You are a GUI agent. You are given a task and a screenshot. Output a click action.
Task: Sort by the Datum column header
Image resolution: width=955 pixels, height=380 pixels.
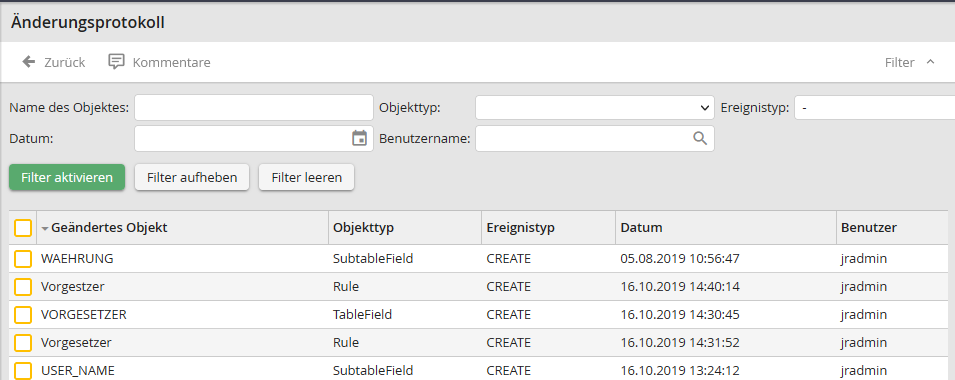point(641,228)
